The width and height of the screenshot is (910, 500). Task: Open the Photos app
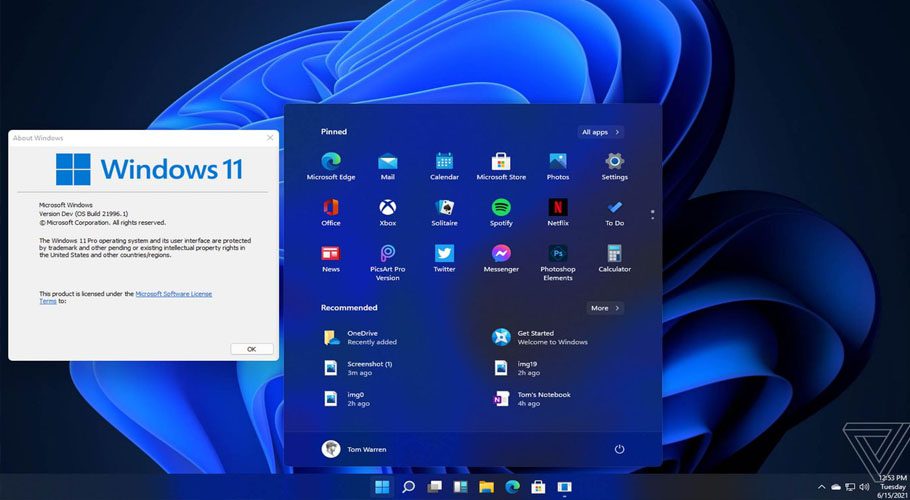click(558, 166)
